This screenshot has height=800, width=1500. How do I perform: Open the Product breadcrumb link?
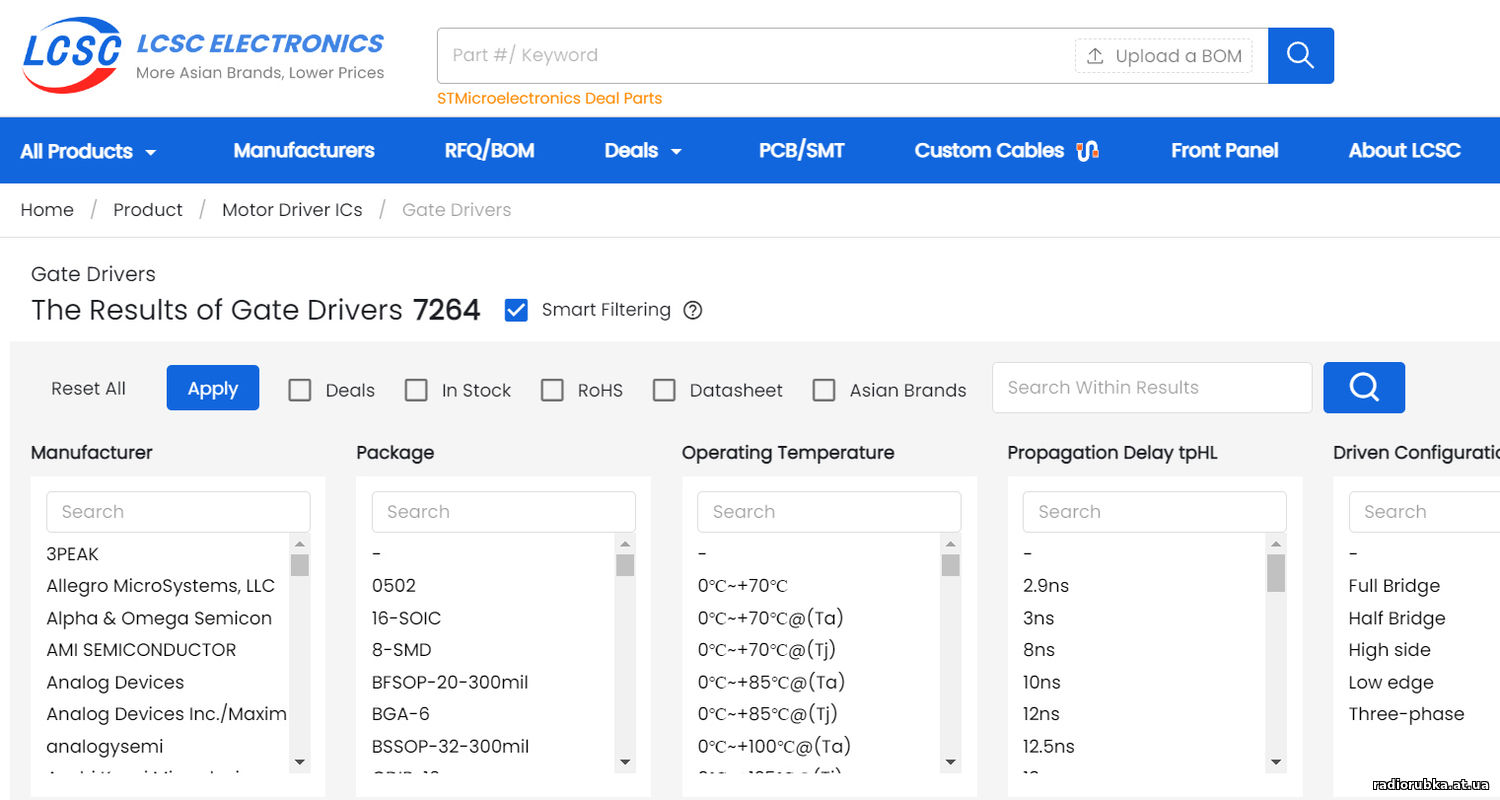click(x=148, y=210)
